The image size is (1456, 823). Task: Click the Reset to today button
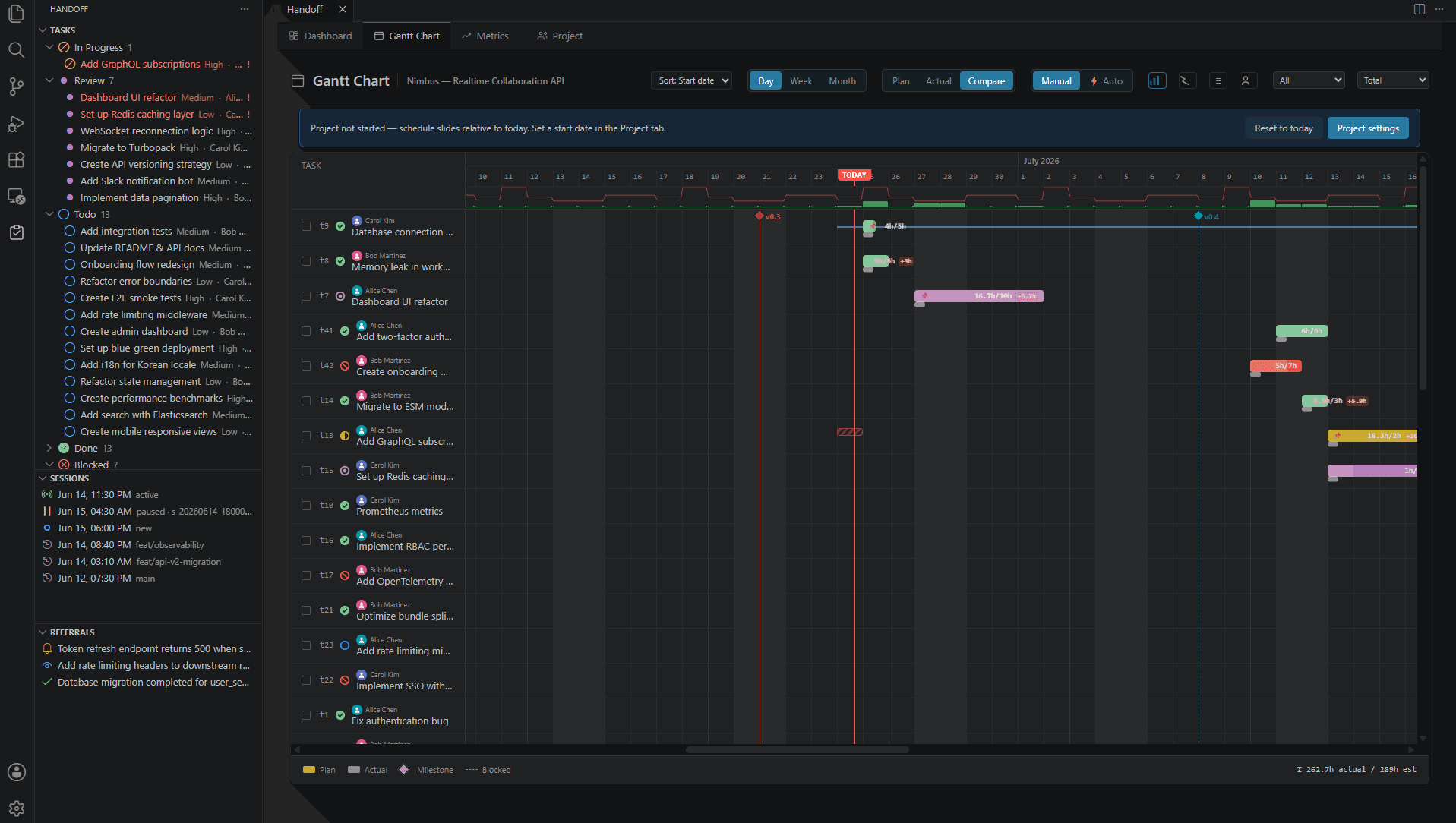(x=1284, y=128)
